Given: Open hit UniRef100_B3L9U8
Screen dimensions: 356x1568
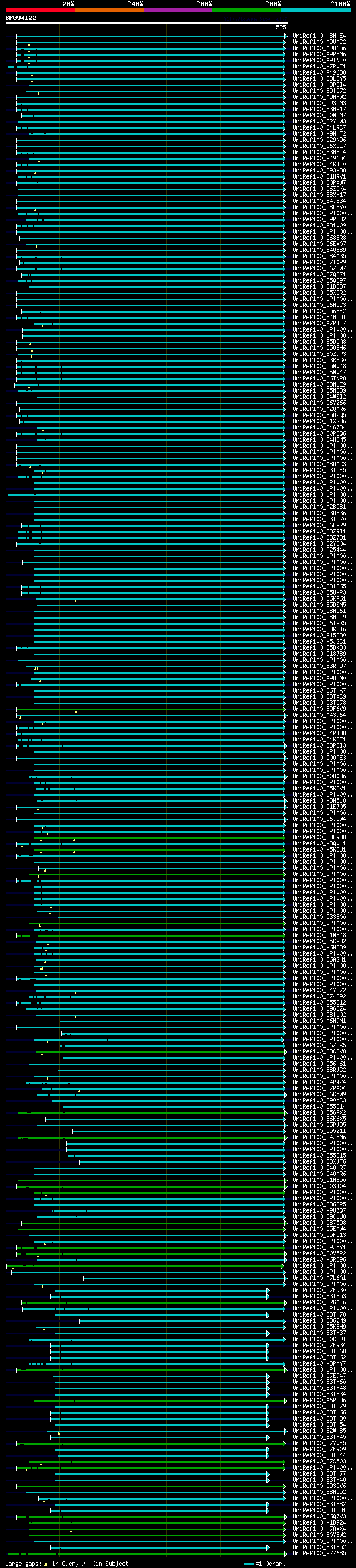Looking at the screenshot, I should pos(319,838).
